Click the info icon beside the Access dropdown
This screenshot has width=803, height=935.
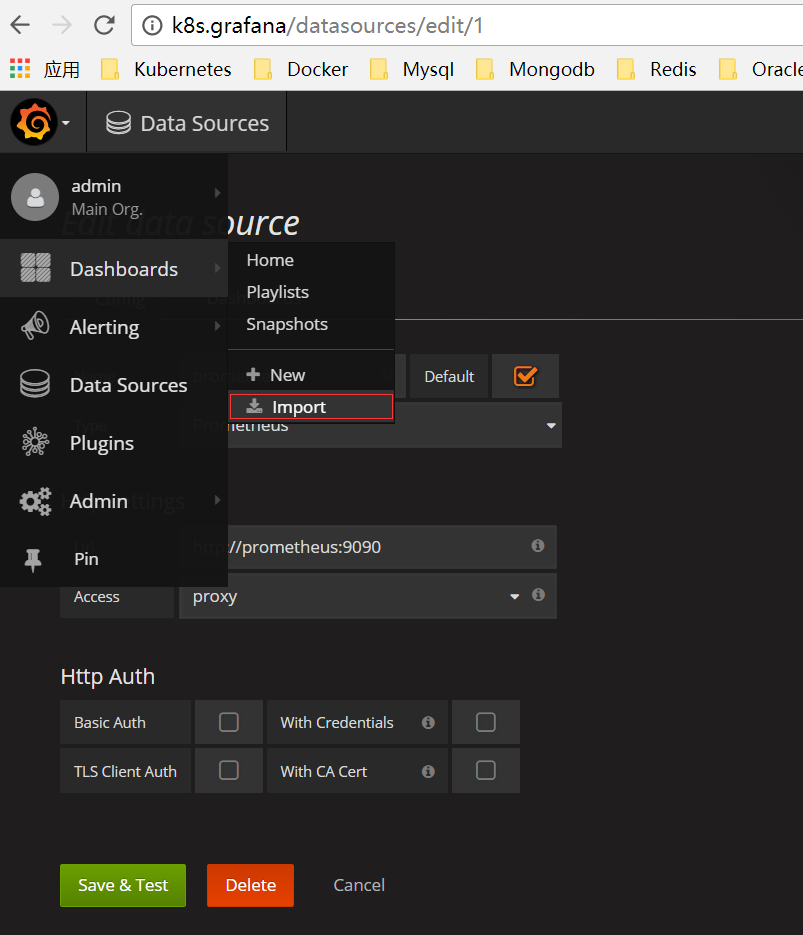click(x=538, y=595)
